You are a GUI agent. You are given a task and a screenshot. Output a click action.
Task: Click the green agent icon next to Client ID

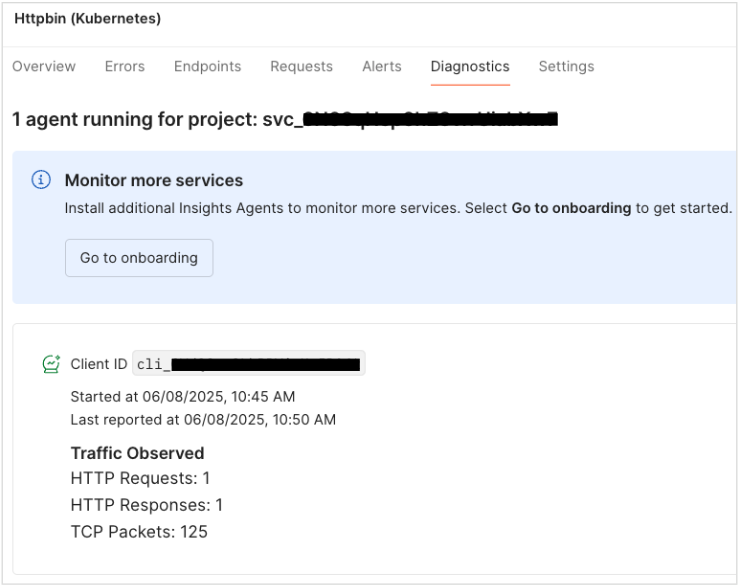[51, 364]
